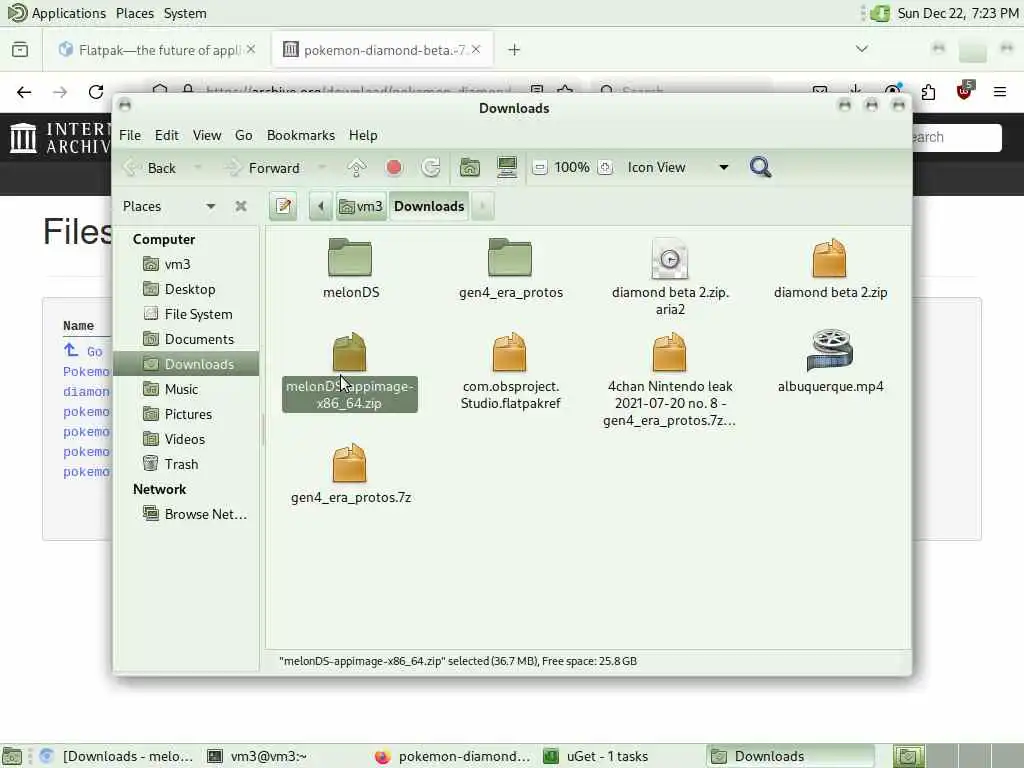Viewport: 1024px width, 768px height.
Task: Open the Edit menu
Action: [167, 135]
